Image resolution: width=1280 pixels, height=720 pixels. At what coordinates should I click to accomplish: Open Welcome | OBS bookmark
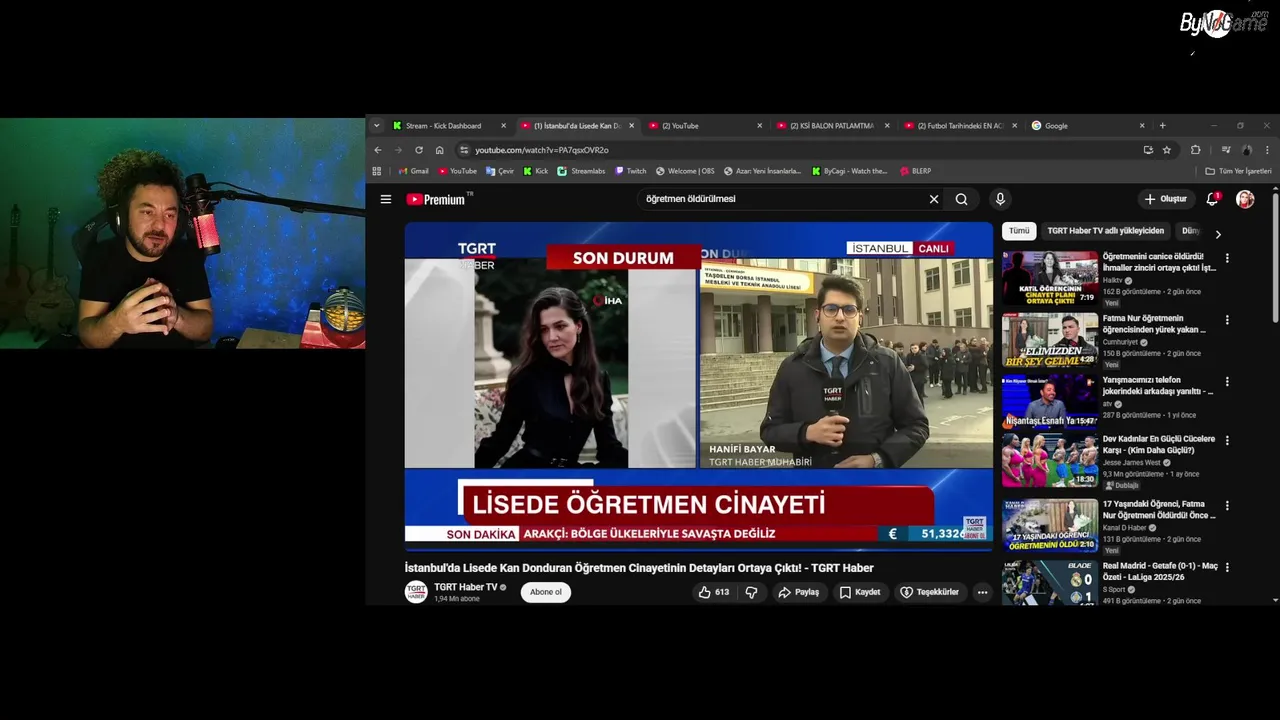pos(685,171)
